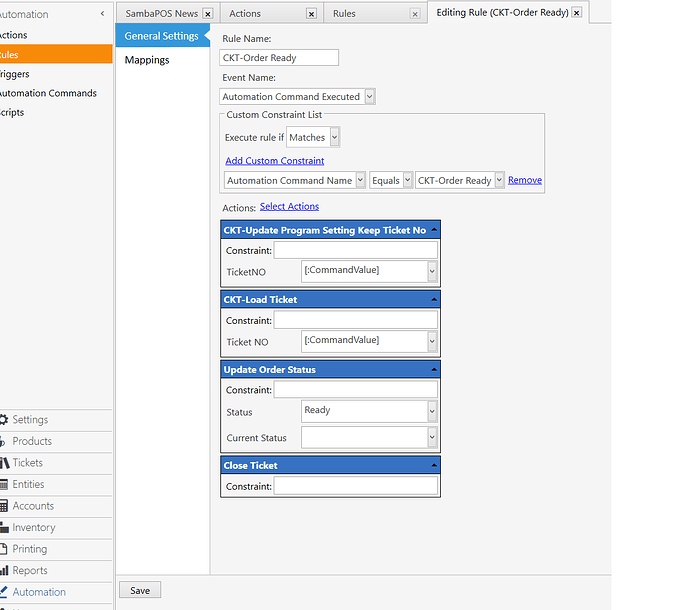Open the Execute rule if Matches dropdown
Viewport: 690px width, 610px height.
(x=334, y=137)
